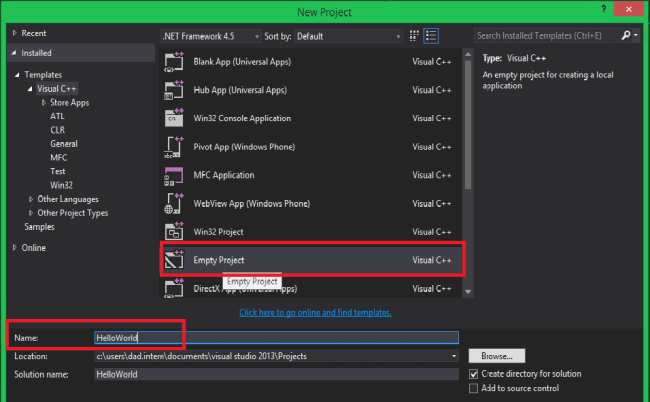Select Empty Project template name
This screenshot has height=402, width=650.
[219, 260]
